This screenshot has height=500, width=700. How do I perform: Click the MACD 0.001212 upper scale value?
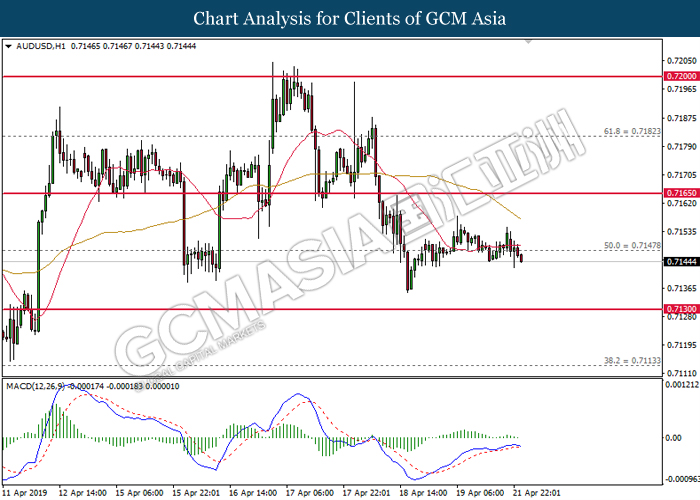click(682, 384)
